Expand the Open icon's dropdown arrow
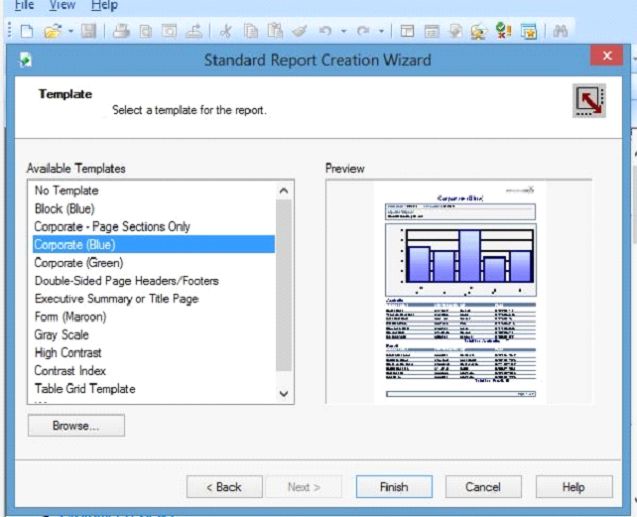The width and height of the screenshot is (637, 517). coord(71,31)
